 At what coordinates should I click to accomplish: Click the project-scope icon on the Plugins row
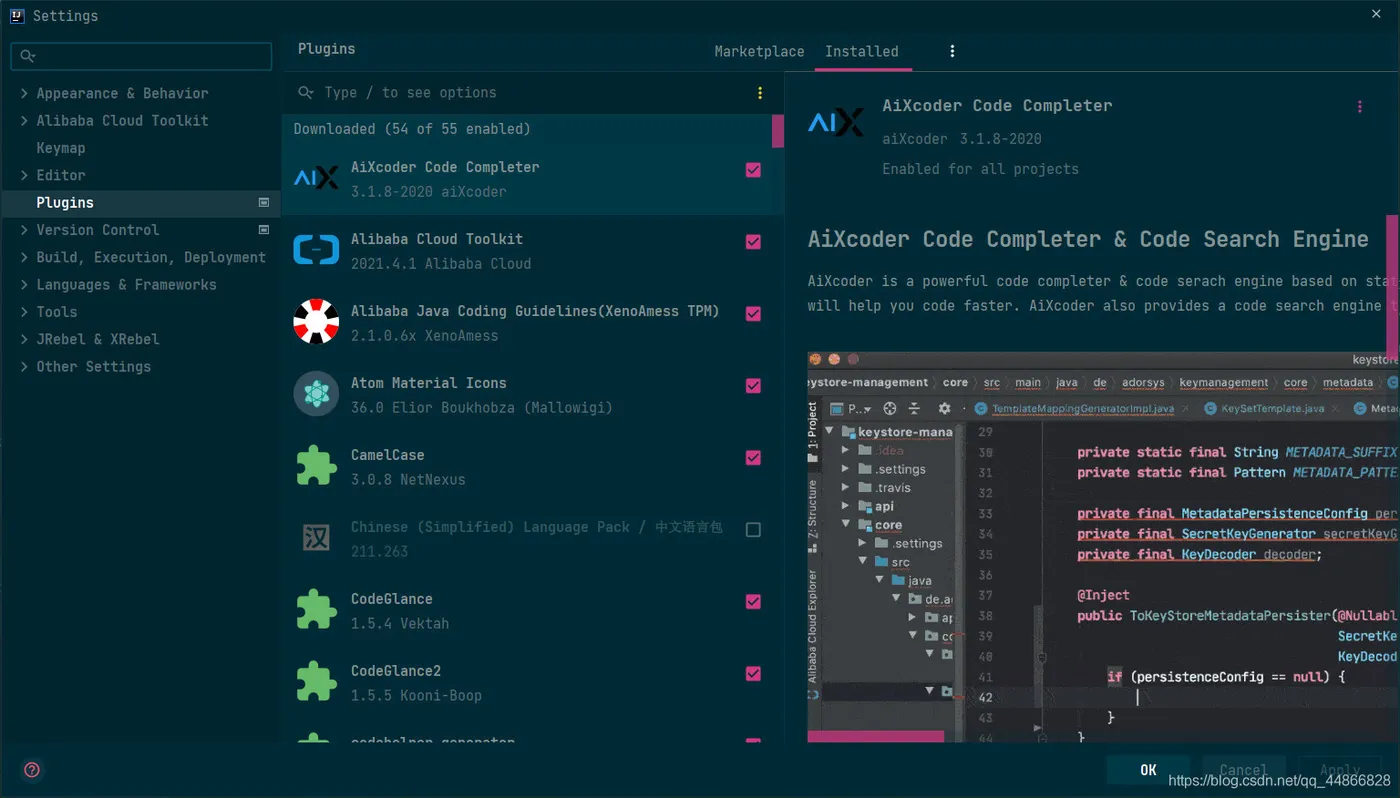(264, 202)
